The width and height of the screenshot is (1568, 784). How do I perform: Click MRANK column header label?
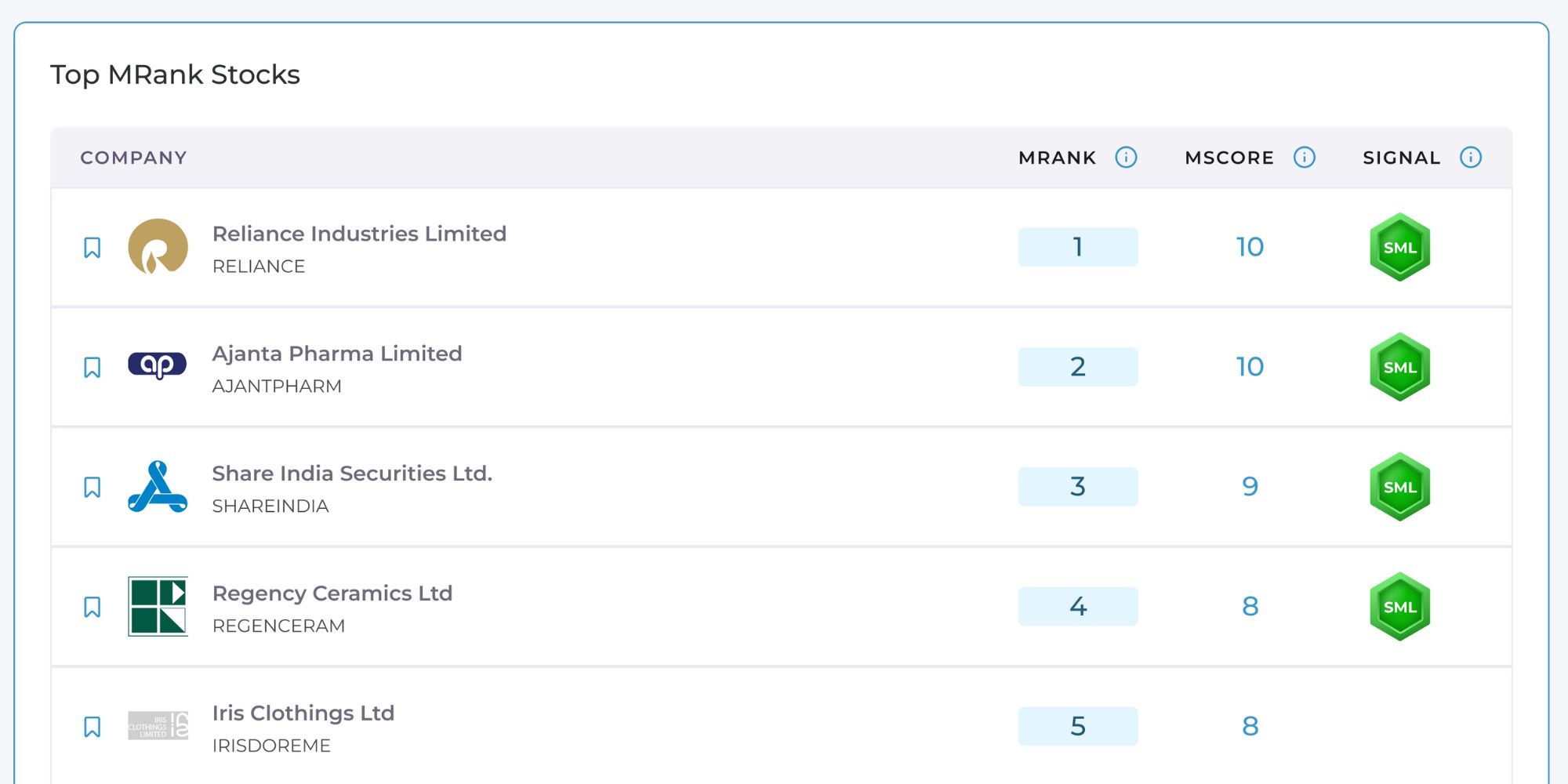pos(1058,158)
